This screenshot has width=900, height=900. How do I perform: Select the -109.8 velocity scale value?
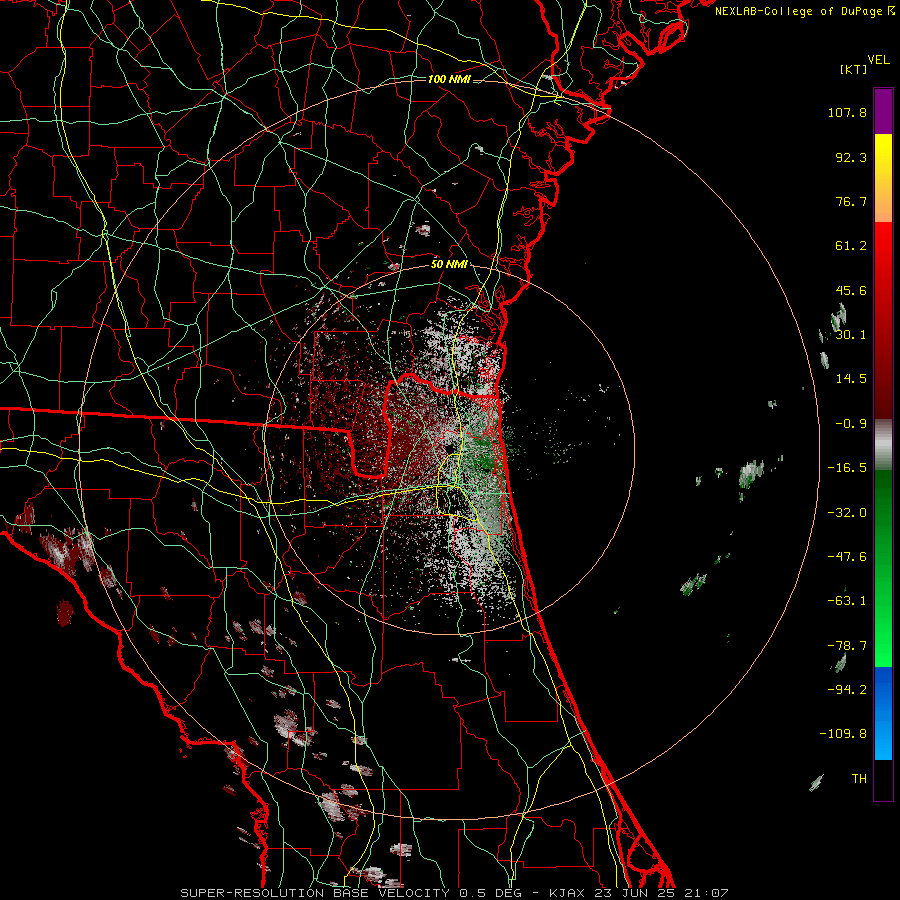pyautogui.click(x=843, y=734)
